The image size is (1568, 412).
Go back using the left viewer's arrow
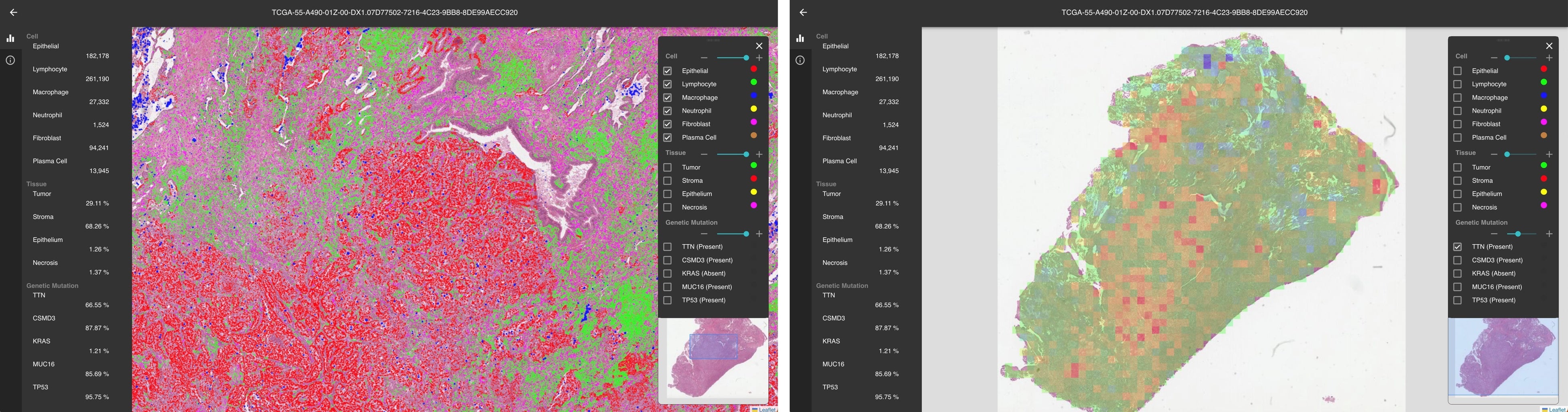pyautogui.click(x=13, y=12)
